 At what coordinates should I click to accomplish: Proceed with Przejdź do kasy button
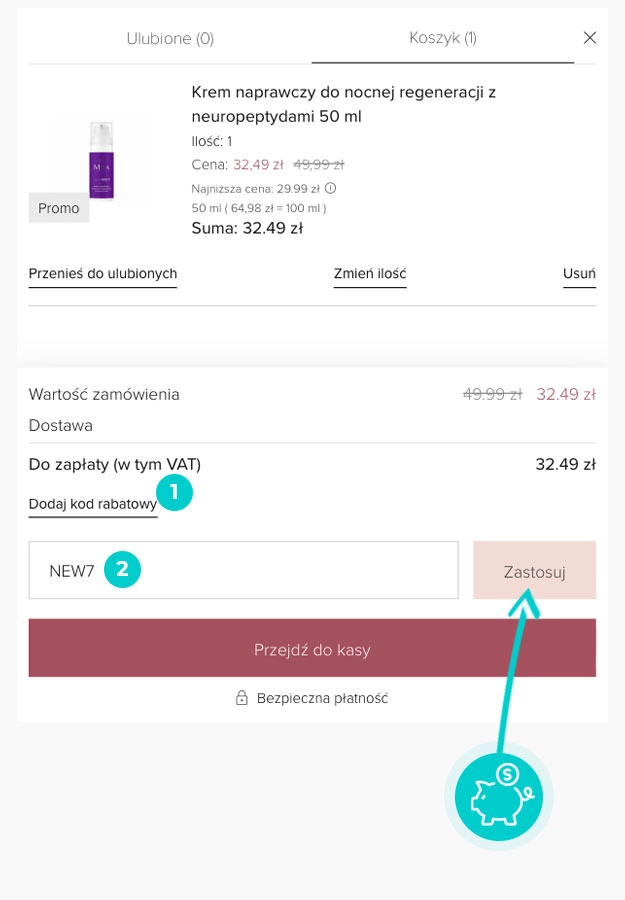(x=312, y=649)
